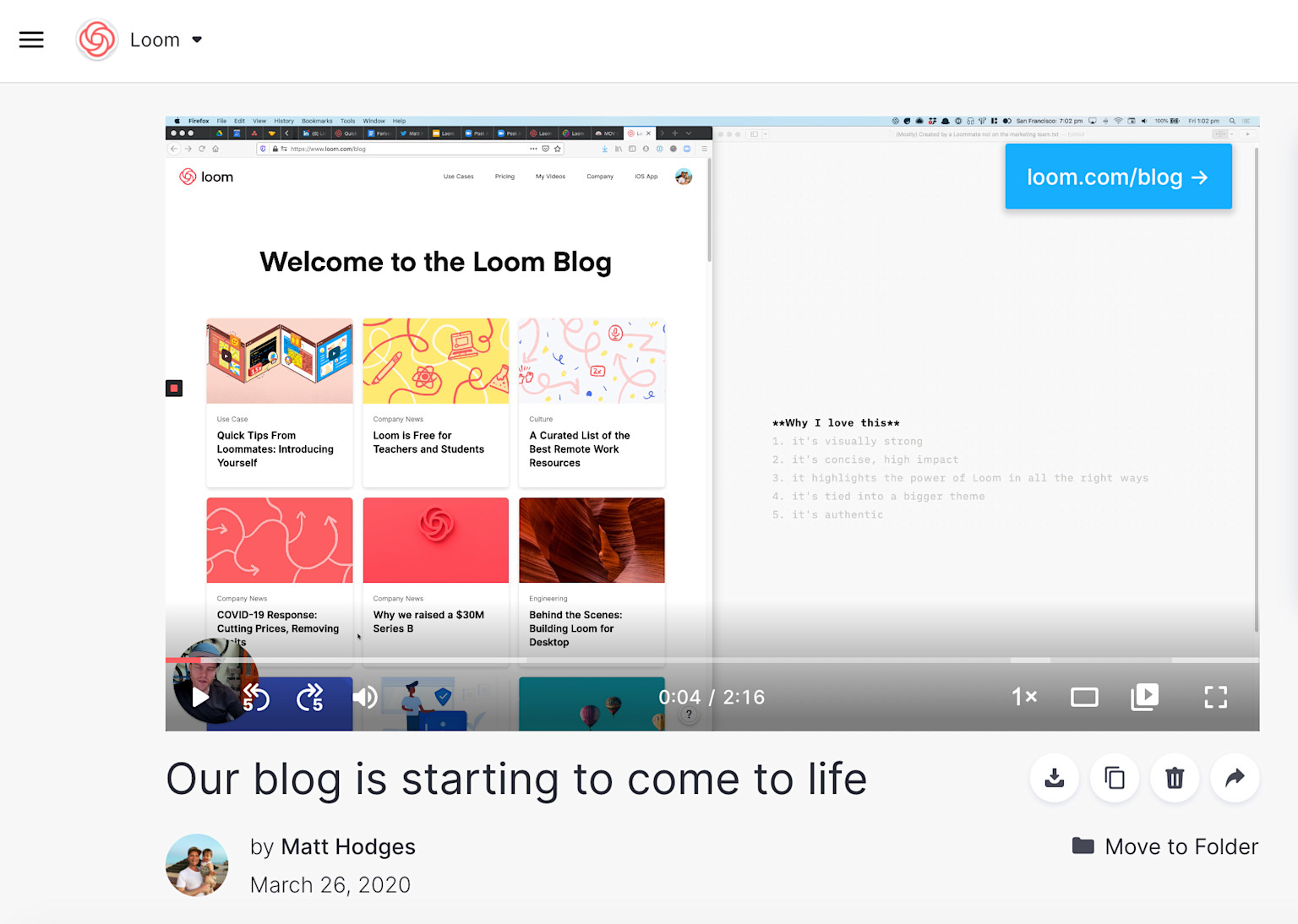Change the 1× playback speed
The height and width of the screenshot is (924, 1298).
[x=1024, y=697]
